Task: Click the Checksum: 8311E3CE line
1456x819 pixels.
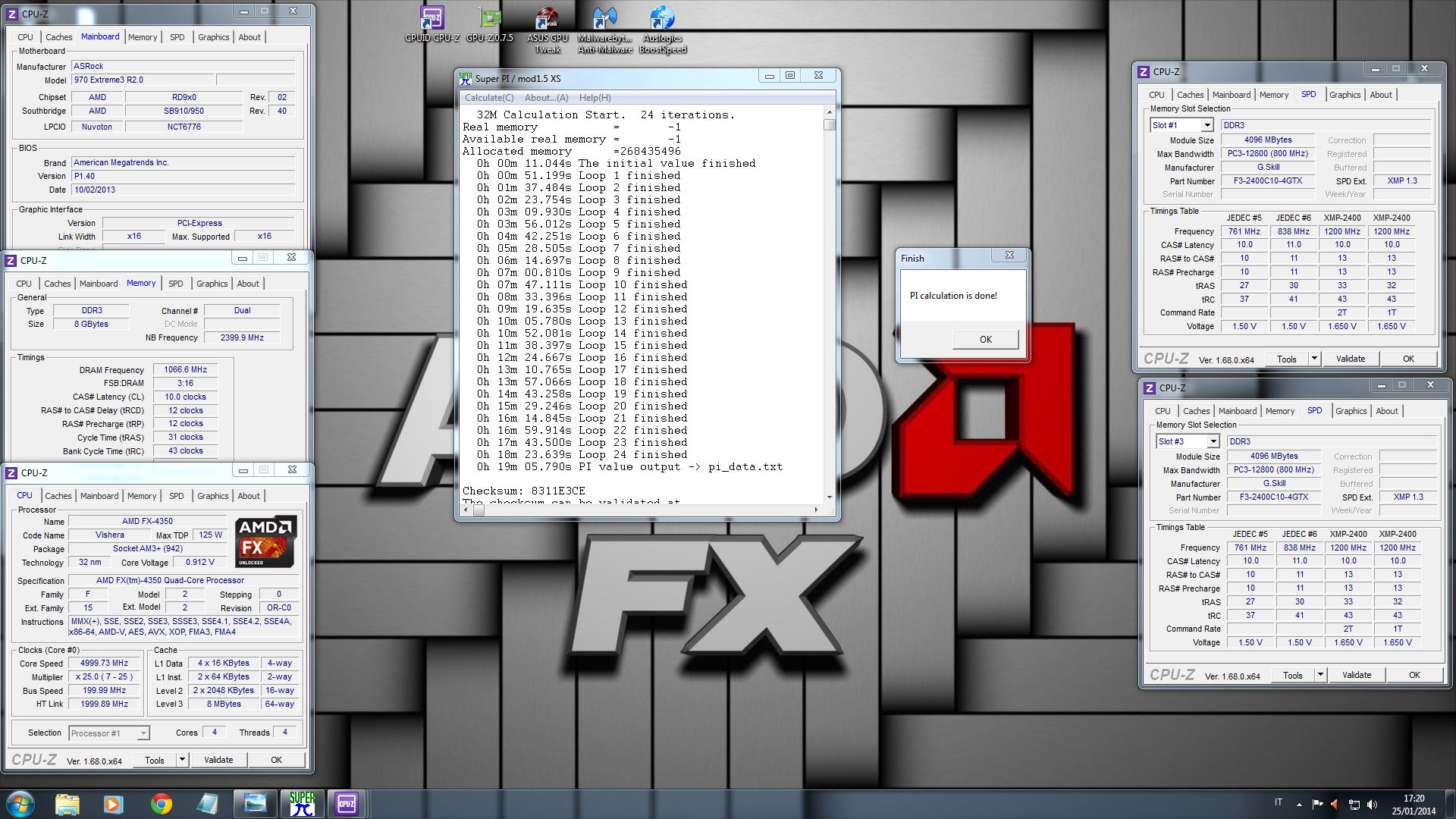Action: 524,491
